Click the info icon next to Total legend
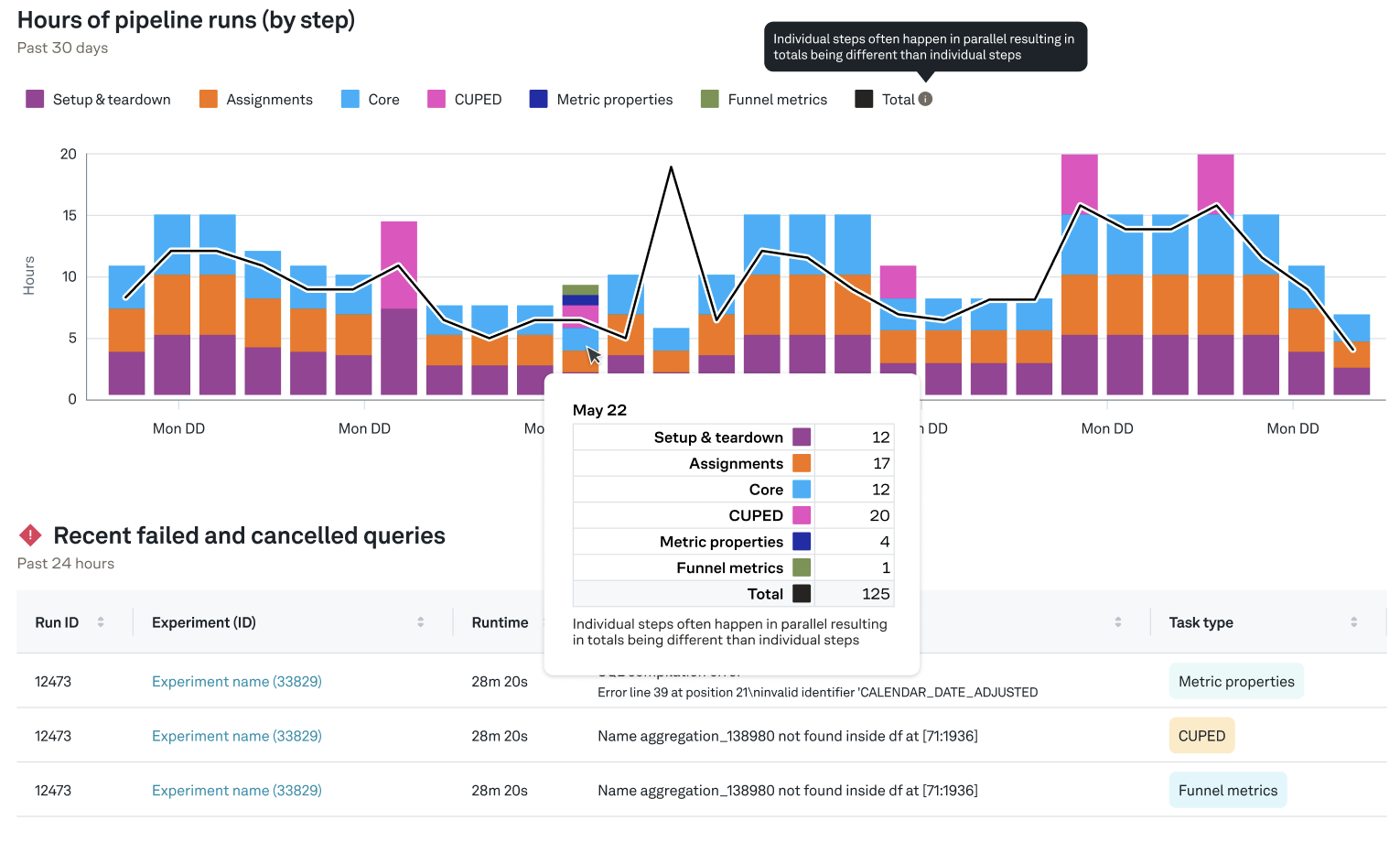 tap(926, 99)
